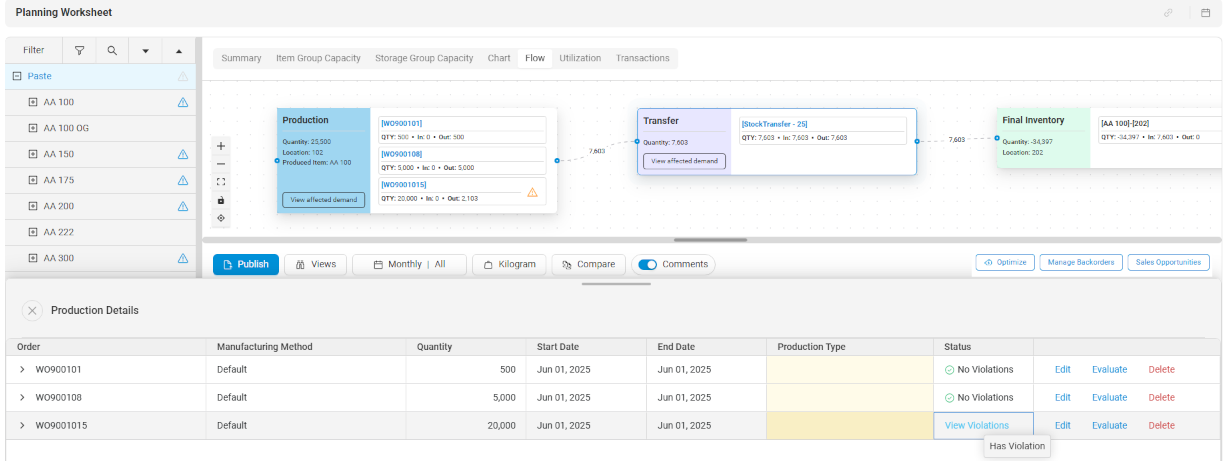The image size is (1228, 461).
Task: Click the Optimize button
Action: click(1005, 262)
